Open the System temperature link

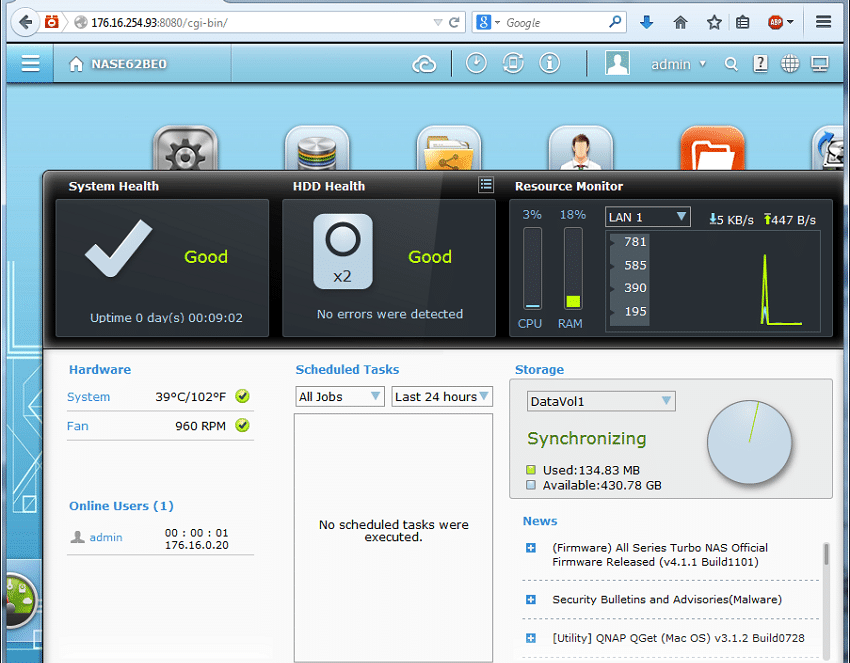(x=88, y=397)
